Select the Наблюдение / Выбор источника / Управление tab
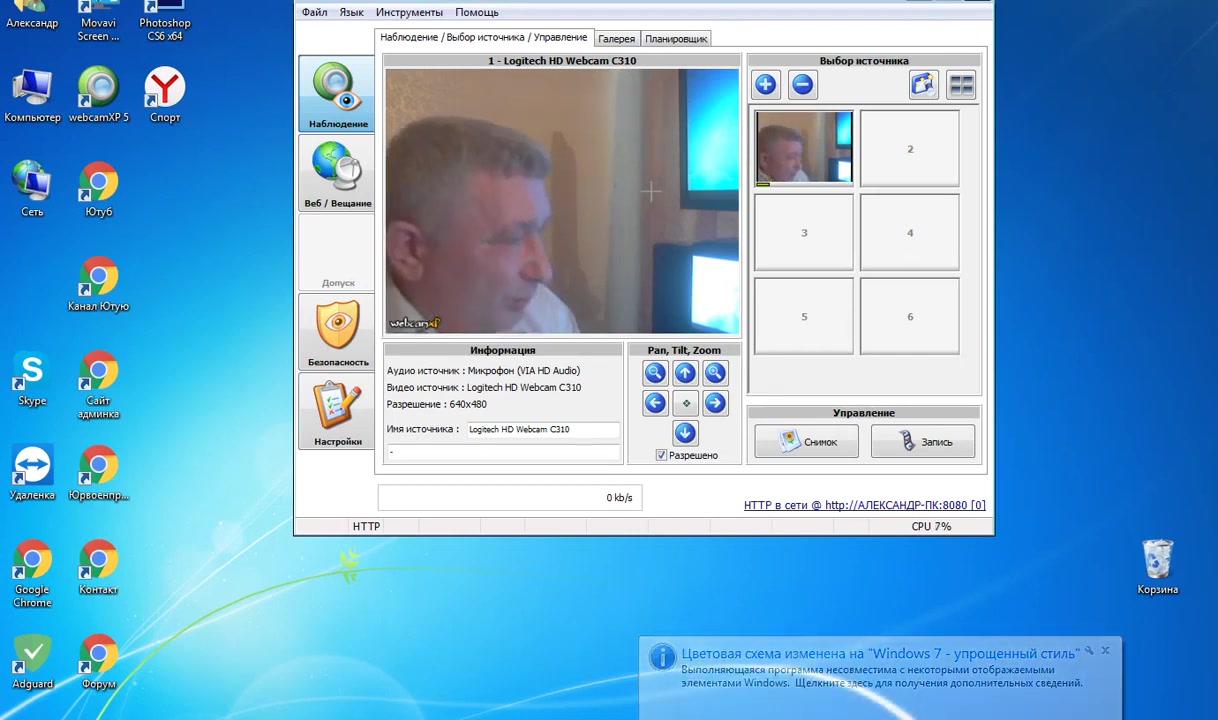The width and height of the screenshot is (1218, 720). click(483, 37)
